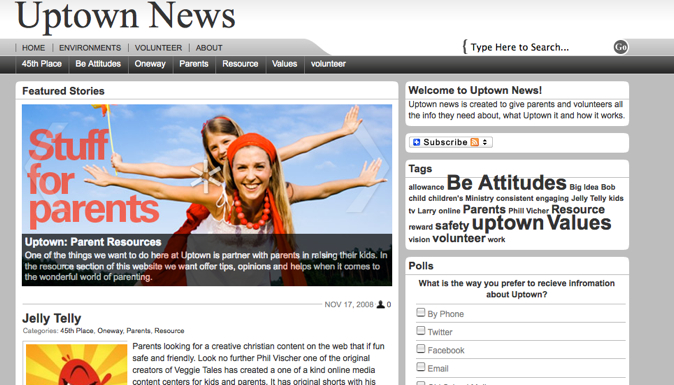Click the work tag

point(496,240)
